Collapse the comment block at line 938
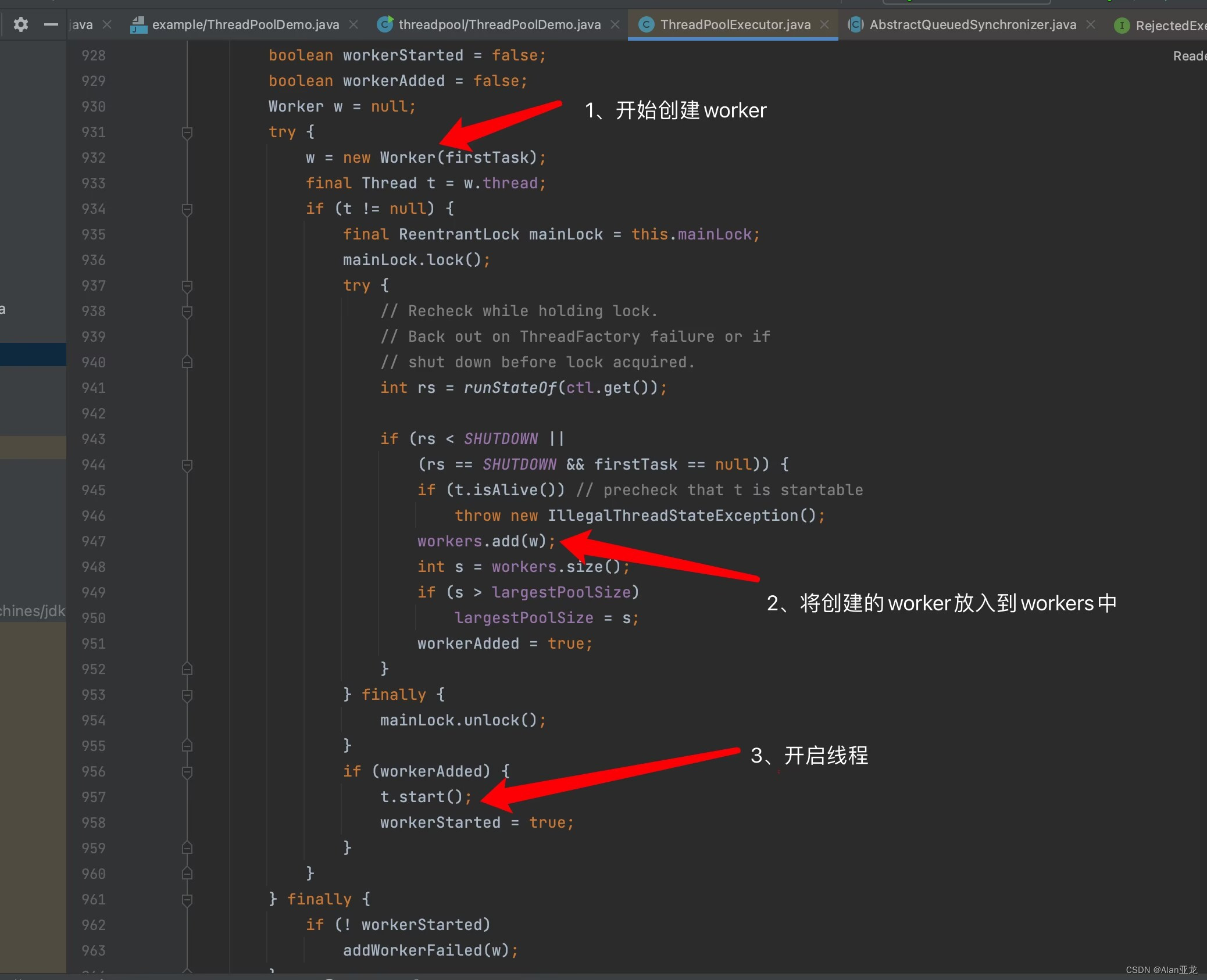 187,312
